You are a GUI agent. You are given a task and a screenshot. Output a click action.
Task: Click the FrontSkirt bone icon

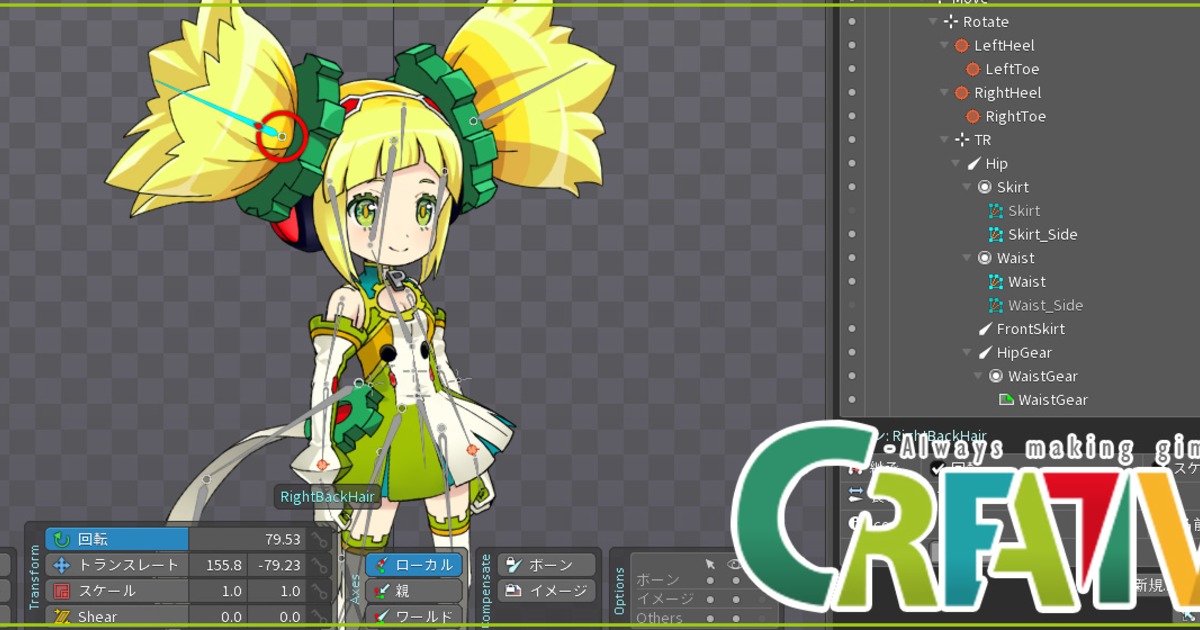(985, 329)
